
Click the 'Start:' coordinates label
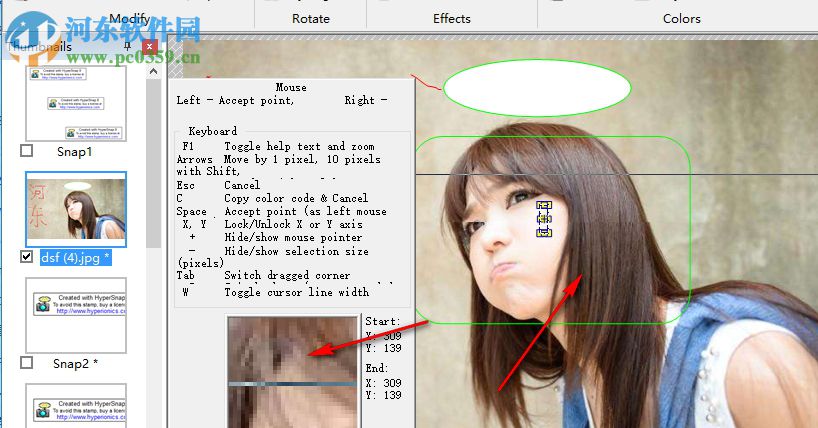pyautogui.click(x=383, y=322)
